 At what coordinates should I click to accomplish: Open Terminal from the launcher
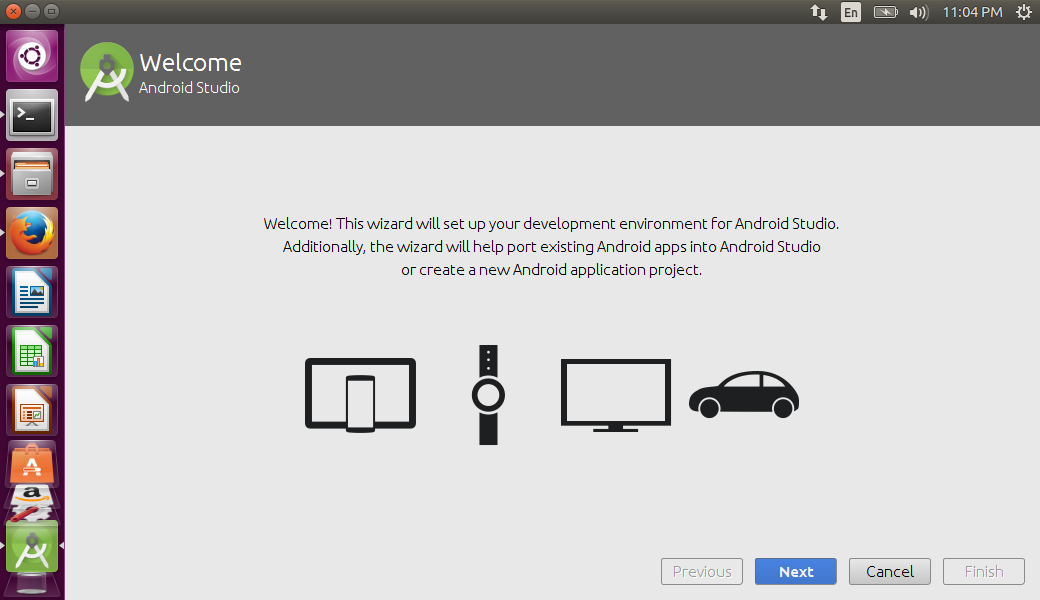click(x=32, y=115)
